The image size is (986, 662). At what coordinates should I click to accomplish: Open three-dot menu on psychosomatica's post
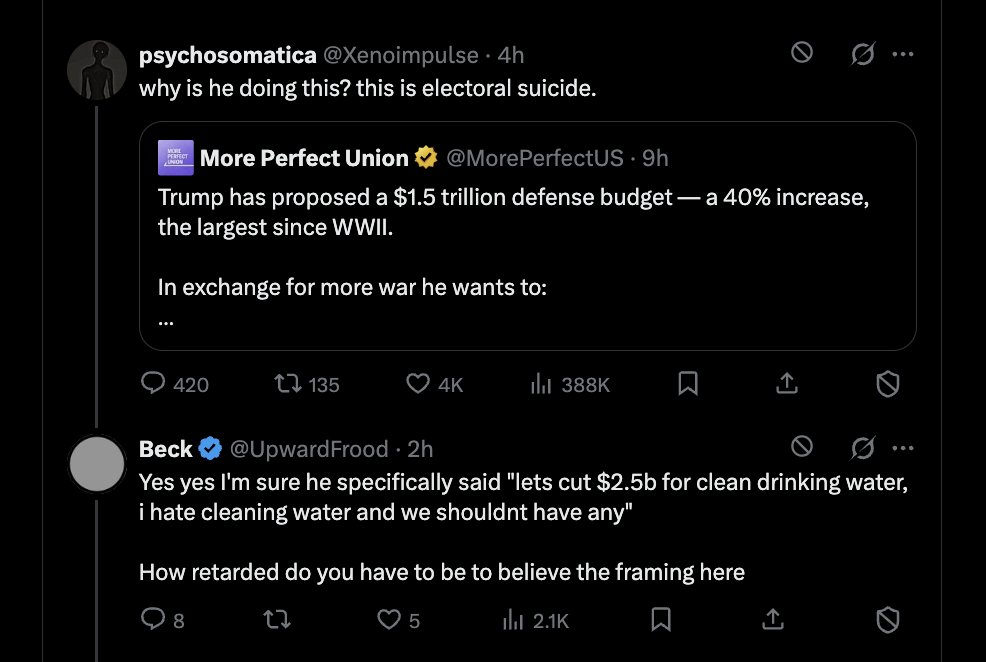click(903, 54)
